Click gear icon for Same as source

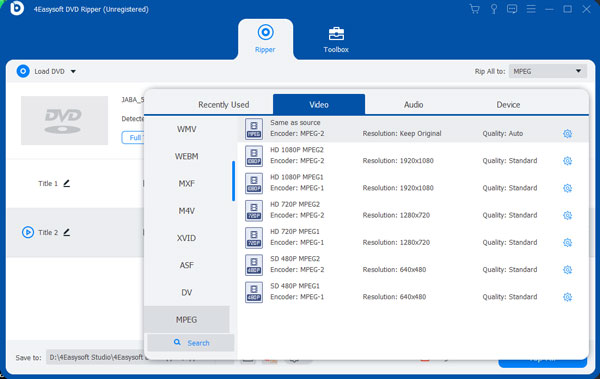(x=567, y=134)
